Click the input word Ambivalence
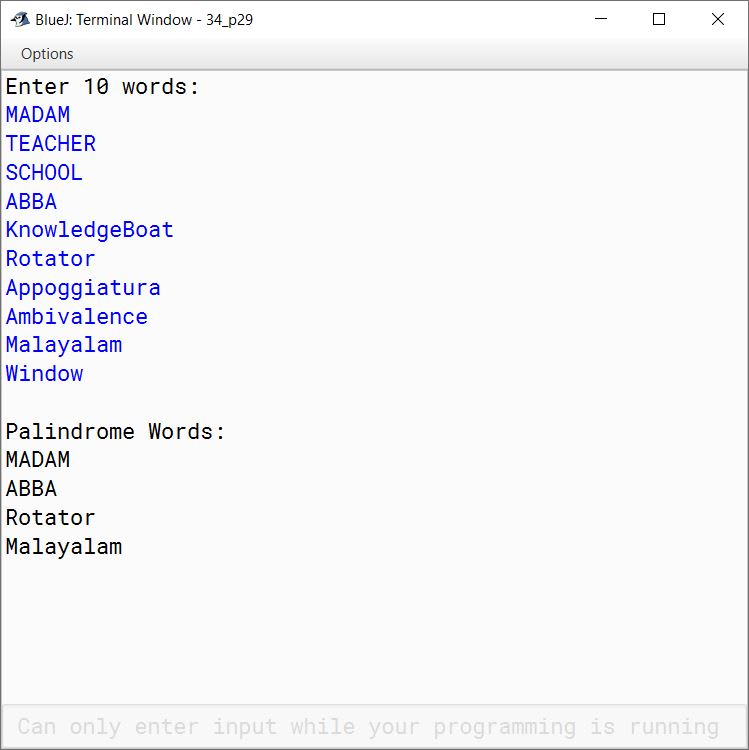The height and width of the screenshot is (750, 749). (77, 316)
